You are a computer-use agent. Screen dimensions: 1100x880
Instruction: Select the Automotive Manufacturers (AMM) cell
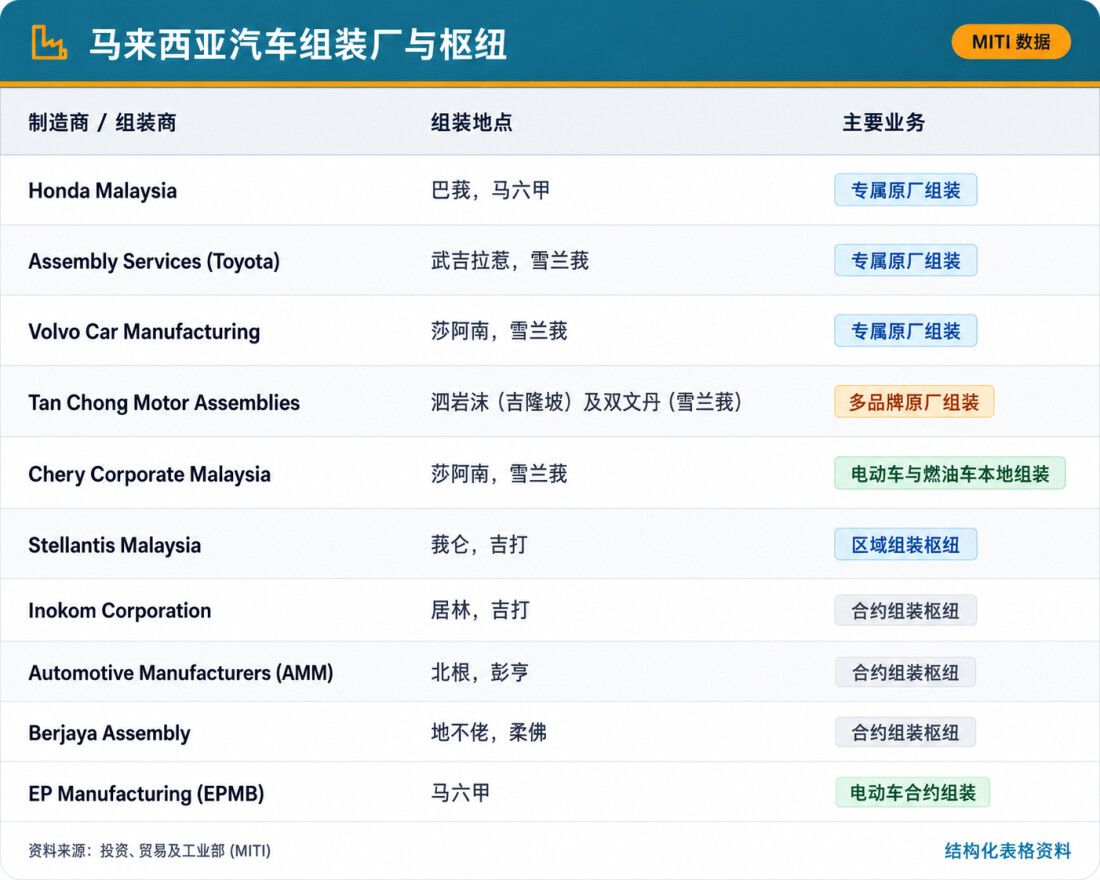(x=180, y=673)
